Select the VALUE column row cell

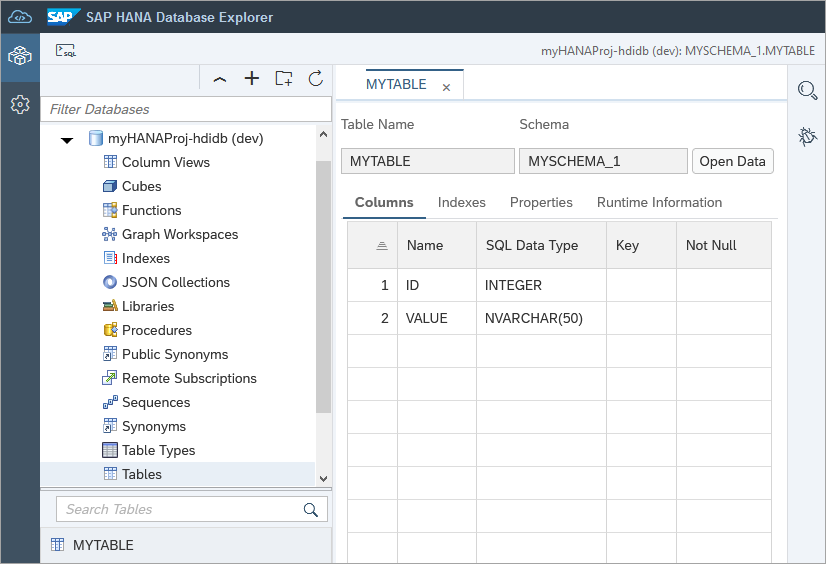pyautogui.click(x=437, y=318)
